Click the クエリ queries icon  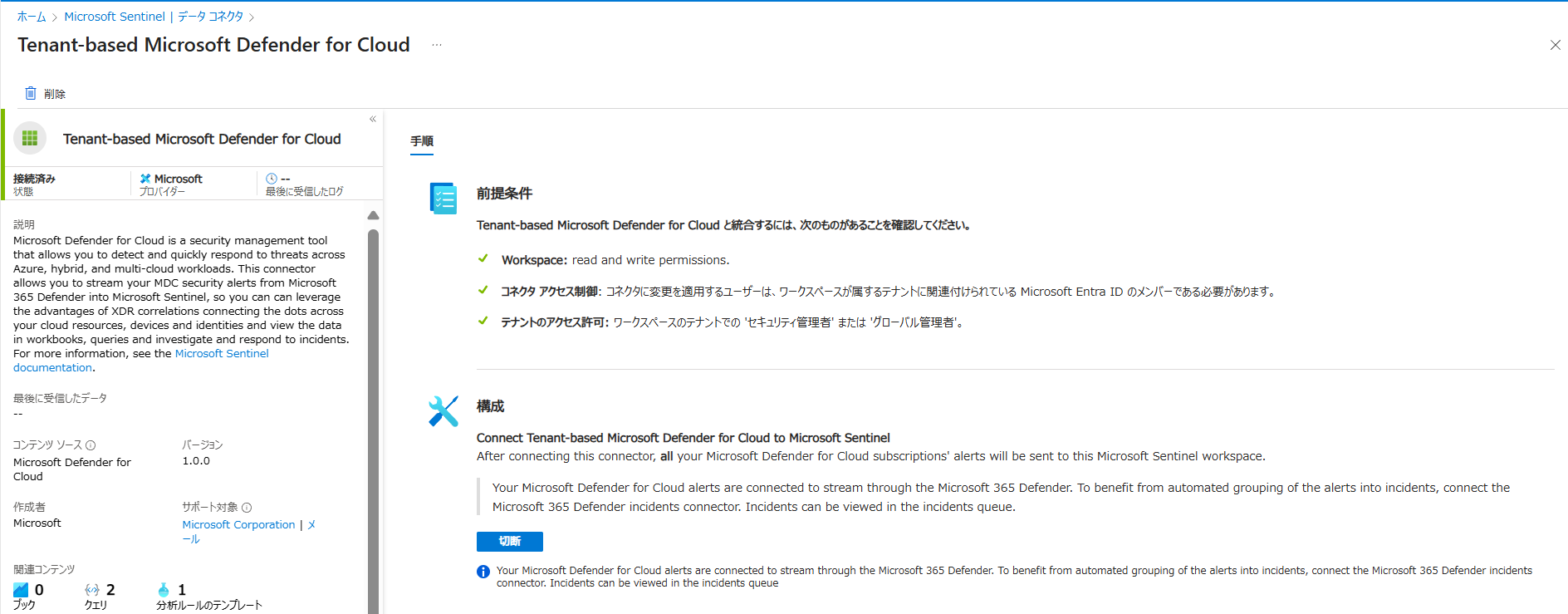pyautogui.click(x=92, y=590)
